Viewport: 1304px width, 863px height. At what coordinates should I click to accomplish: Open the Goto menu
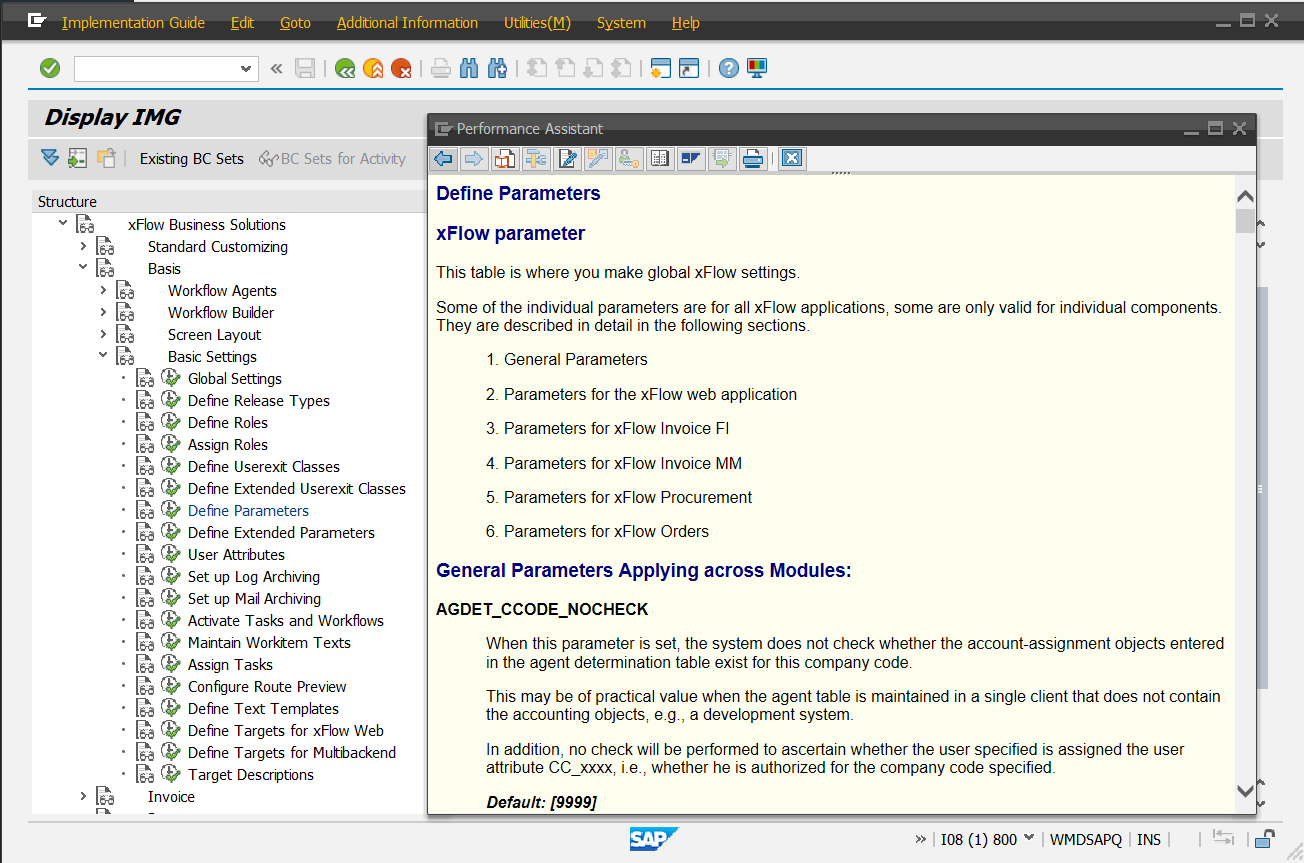click(x=295, y=23)
